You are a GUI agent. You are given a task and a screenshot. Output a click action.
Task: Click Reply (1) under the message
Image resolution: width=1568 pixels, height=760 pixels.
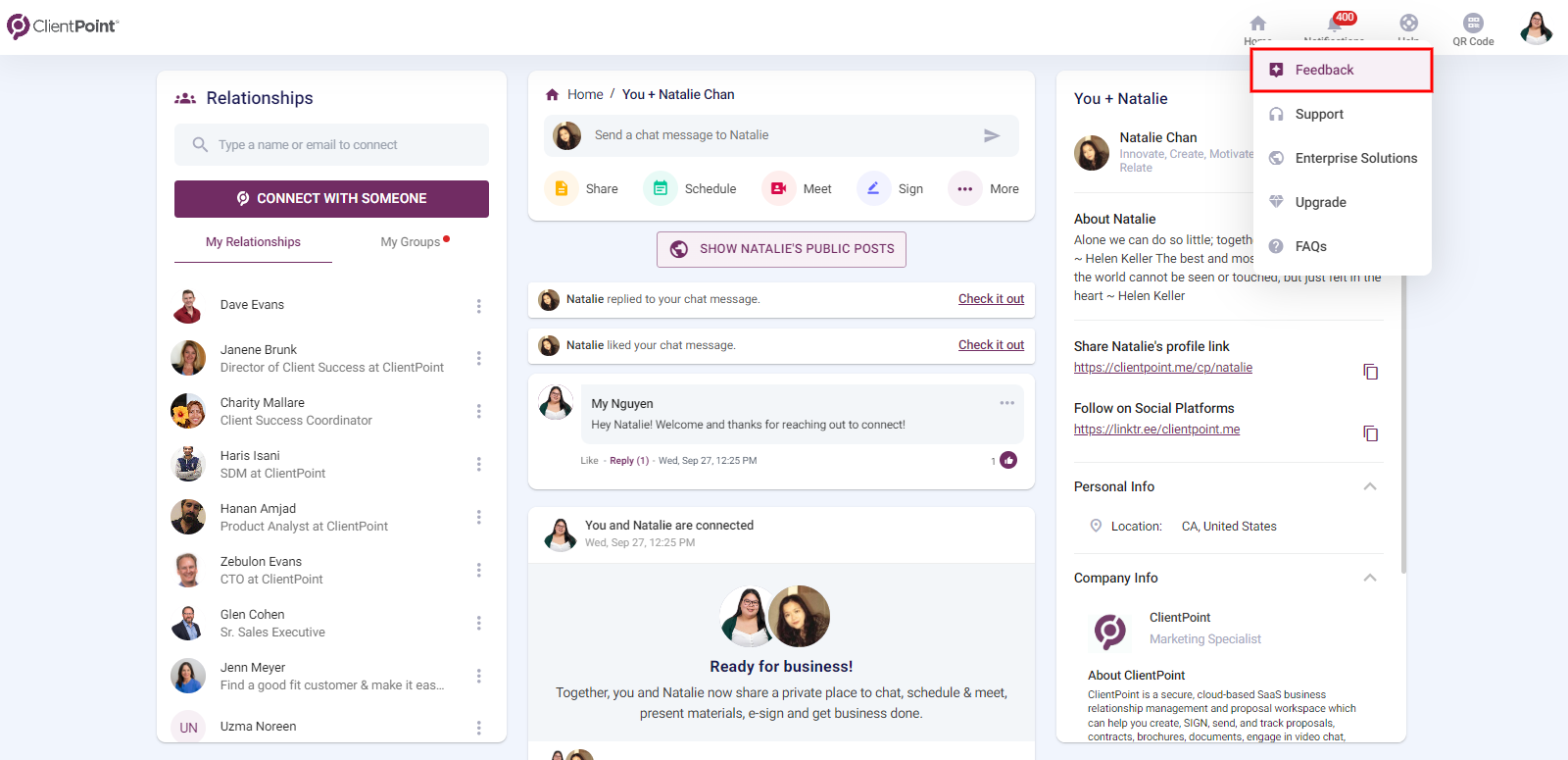(x=629, y=461)
